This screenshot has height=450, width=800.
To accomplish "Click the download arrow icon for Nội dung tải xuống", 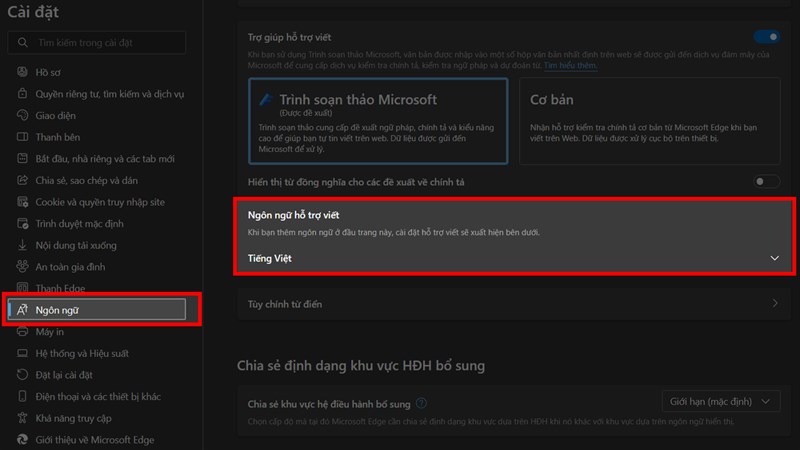I will click(22, 245).
